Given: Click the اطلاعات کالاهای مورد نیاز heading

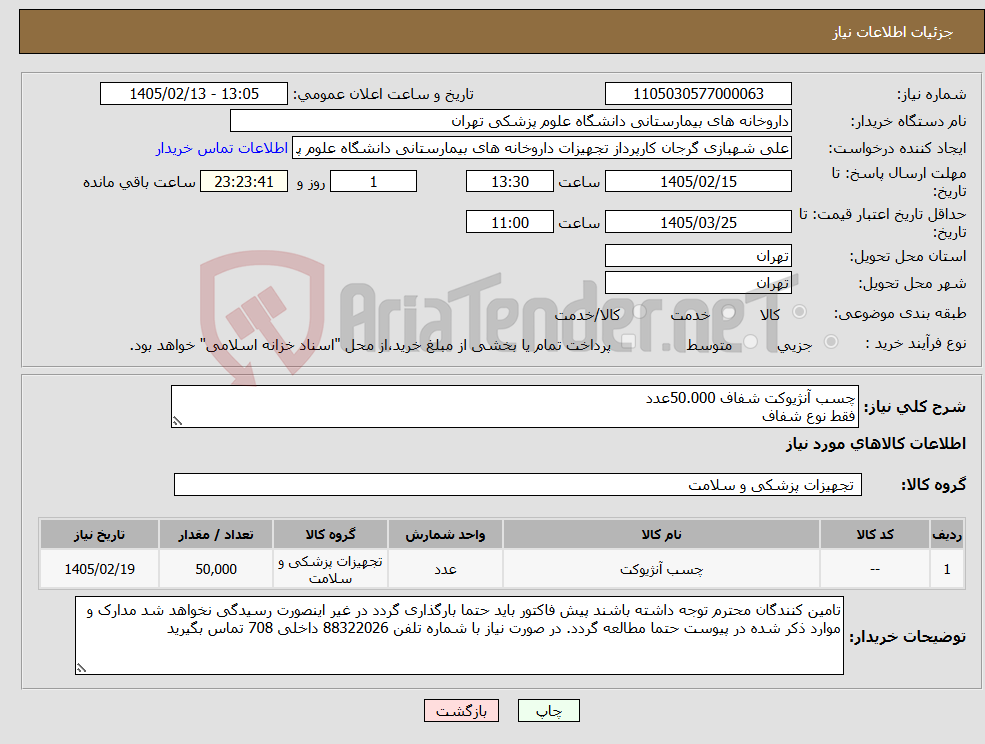Looking at the screenshot, I should point(876,444).
